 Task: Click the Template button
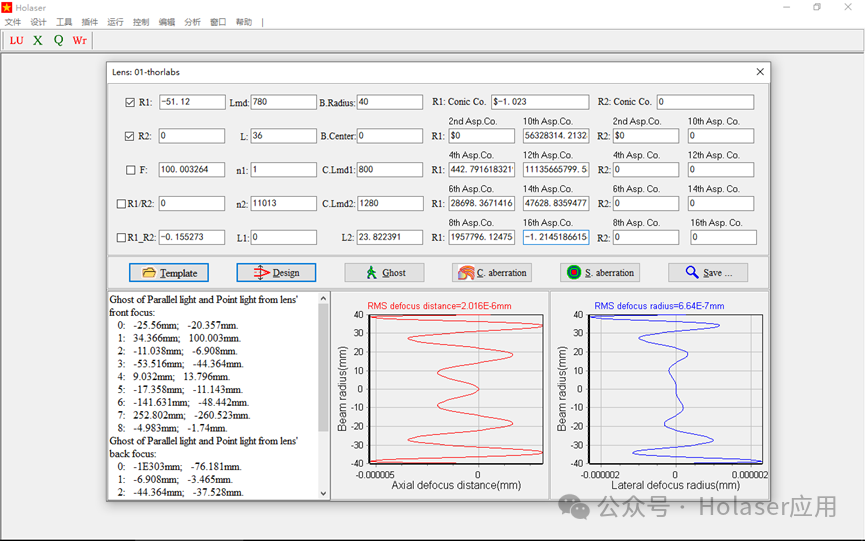coord(169,272)
